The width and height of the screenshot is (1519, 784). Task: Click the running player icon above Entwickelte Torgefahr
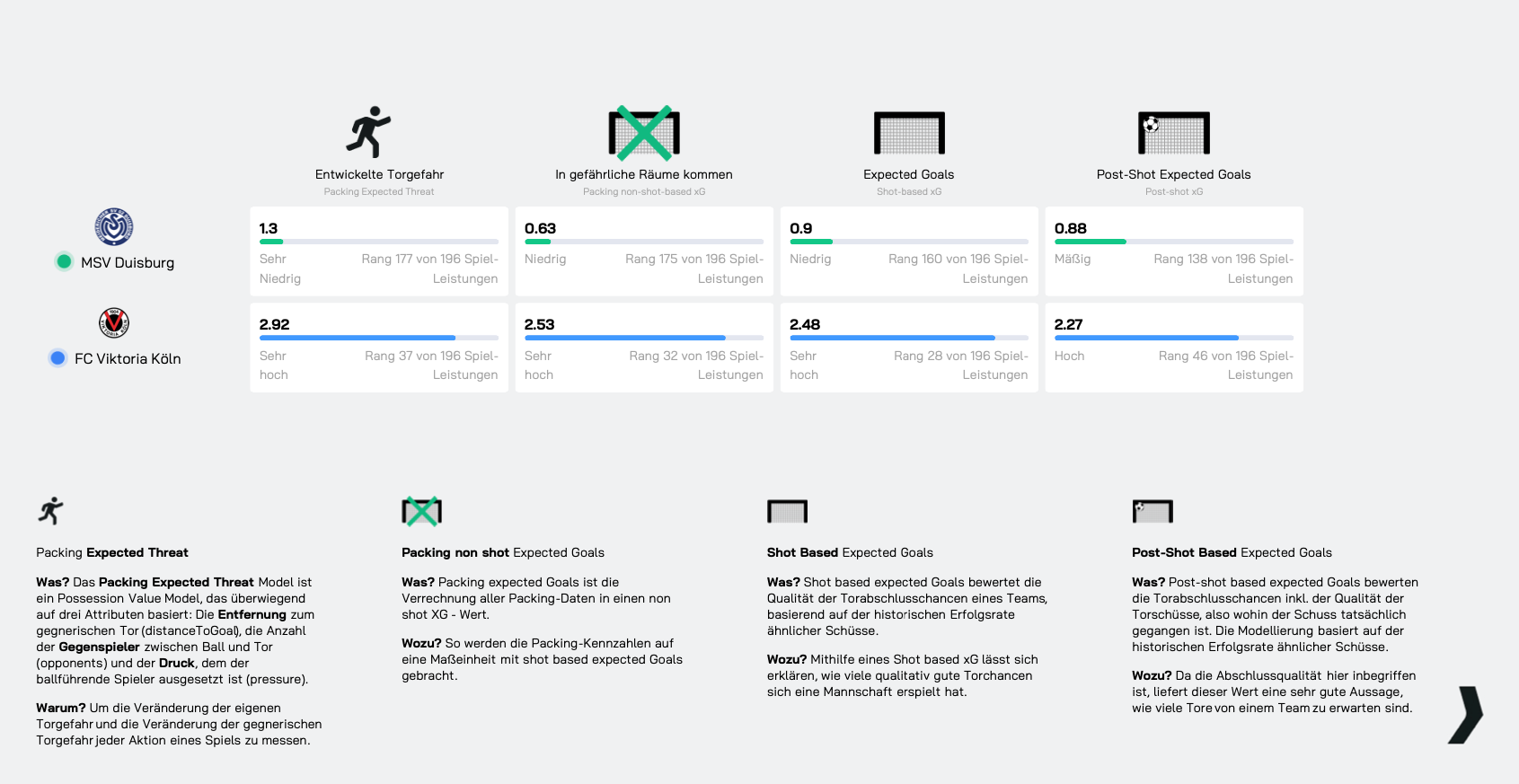(368, 132)
